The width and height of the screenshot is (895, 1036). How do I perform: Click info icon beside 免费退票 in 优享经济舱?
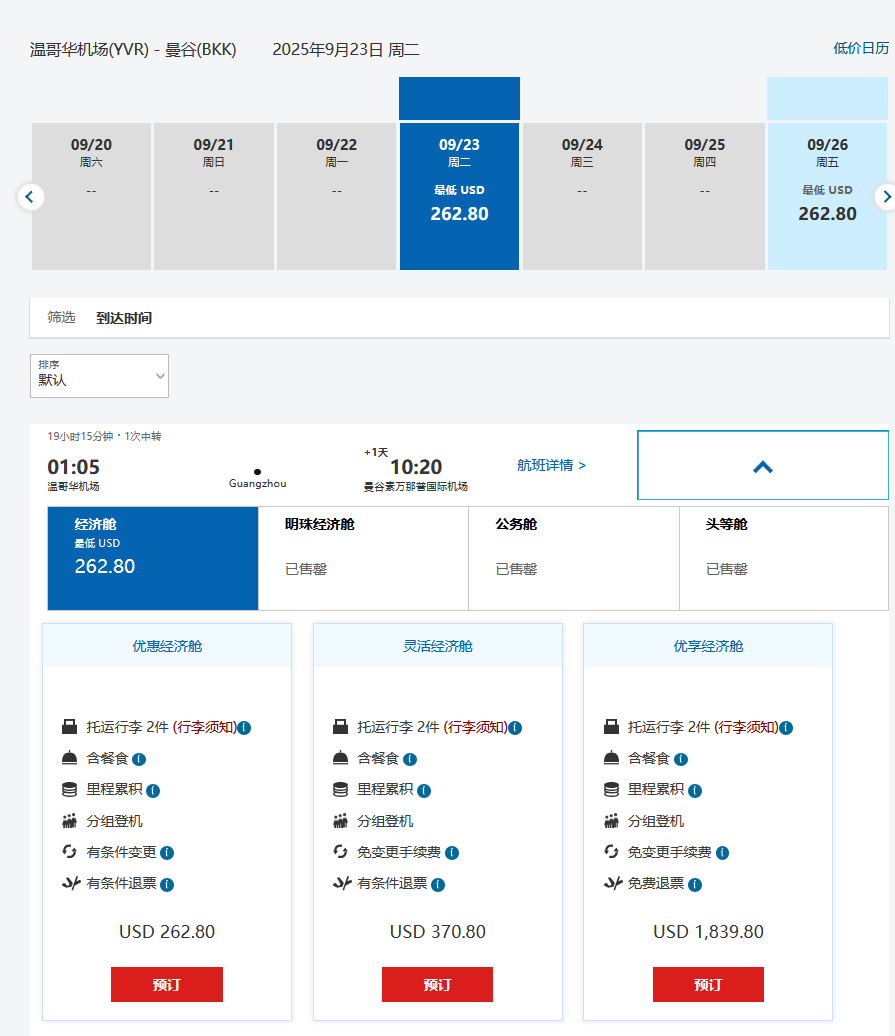[x=695, y=885]
